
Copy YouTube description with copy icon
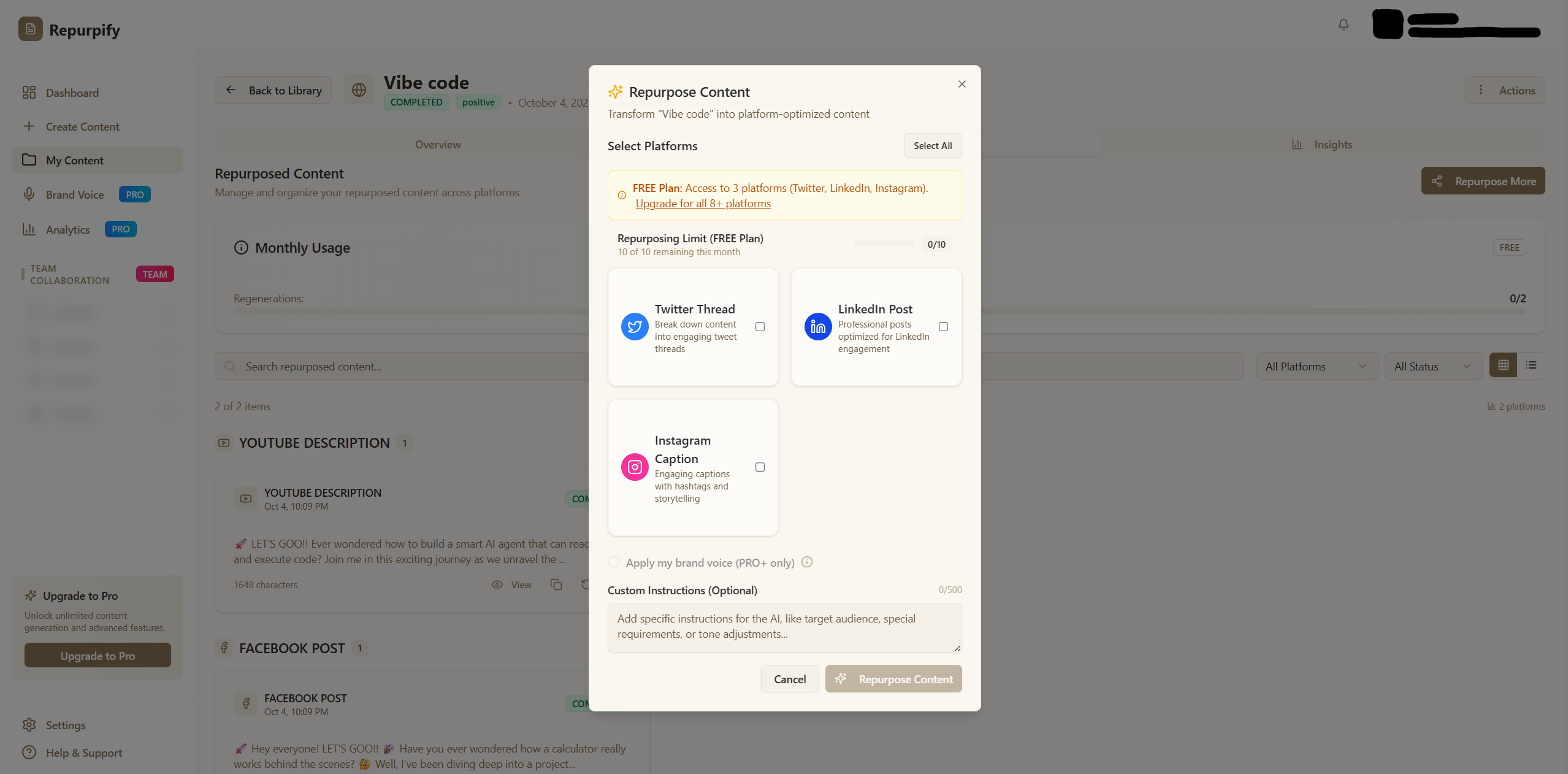pyautogui.click(x=556, y=584)
